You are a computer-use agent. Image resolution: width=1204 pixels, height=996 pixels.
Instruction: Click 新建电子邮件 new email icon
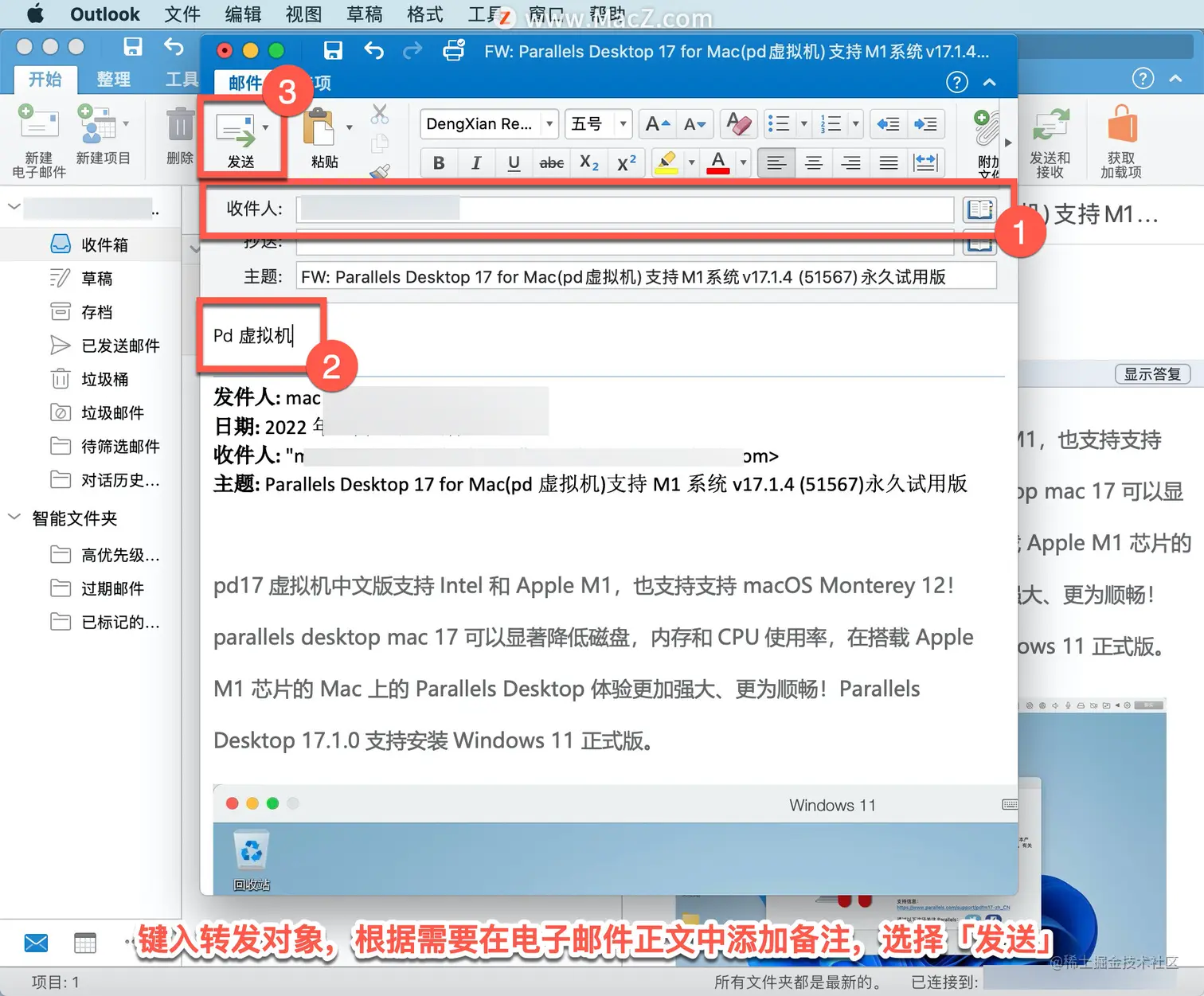coord(38,124)
